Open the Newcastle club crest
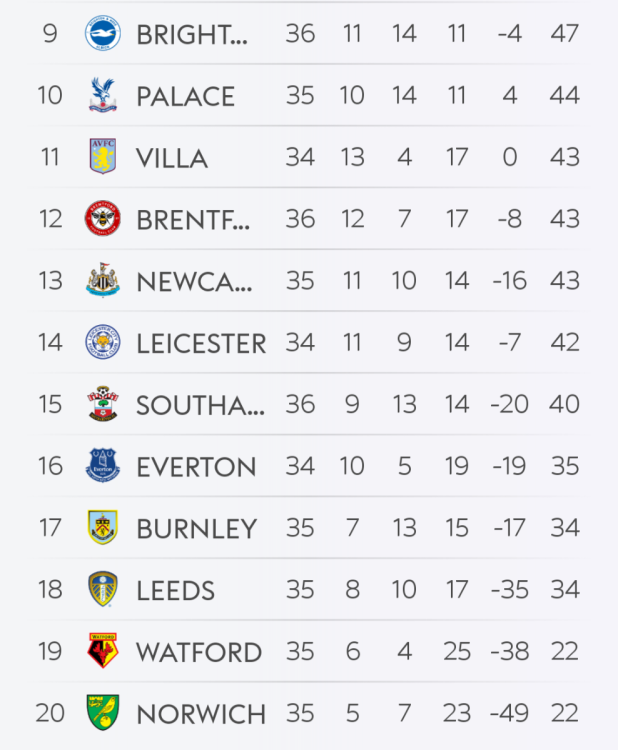Screen dimensions: 618x750 (102, 281)
